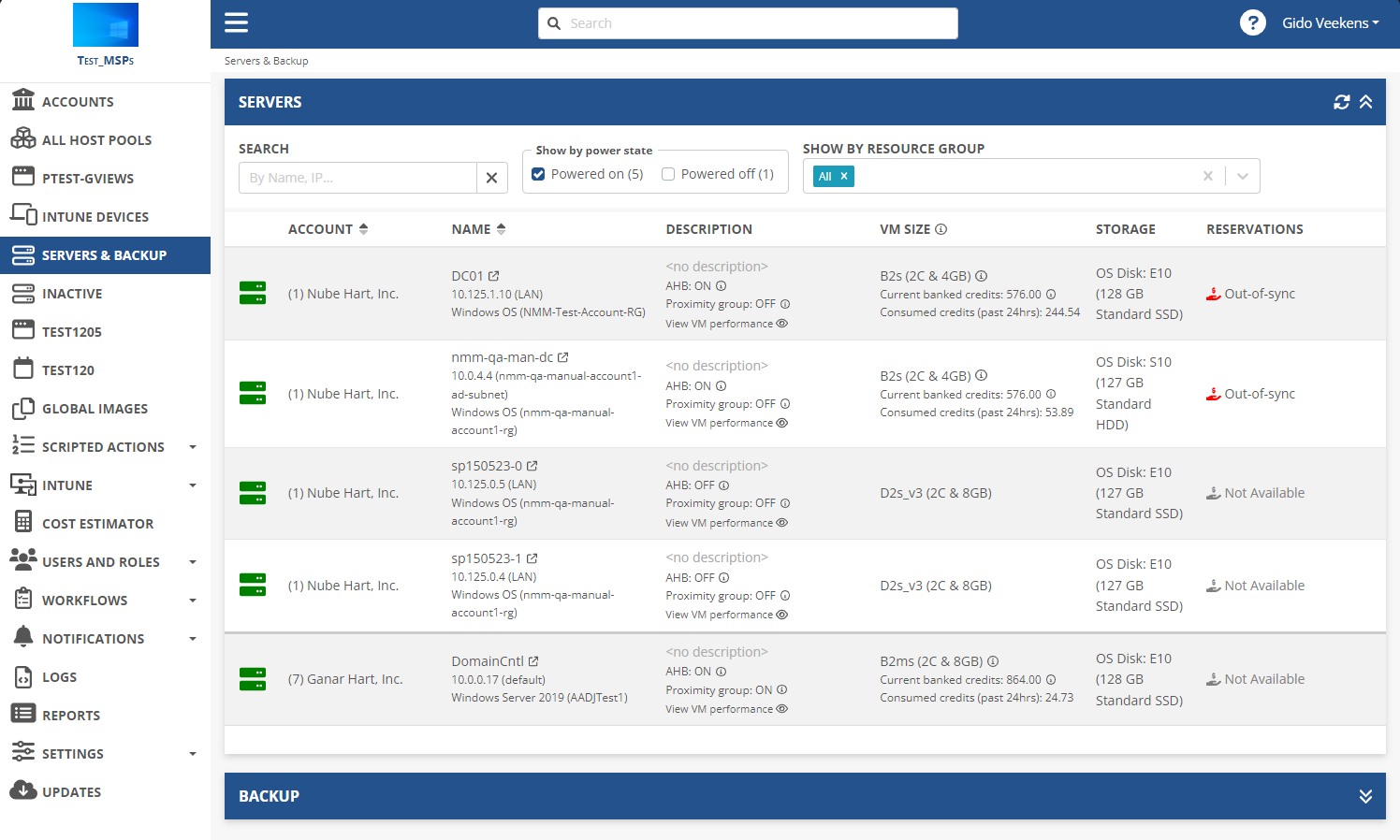1400x840 pixels.
Task: Open the resource group dropdown arrow
Action: [1242, 176]
